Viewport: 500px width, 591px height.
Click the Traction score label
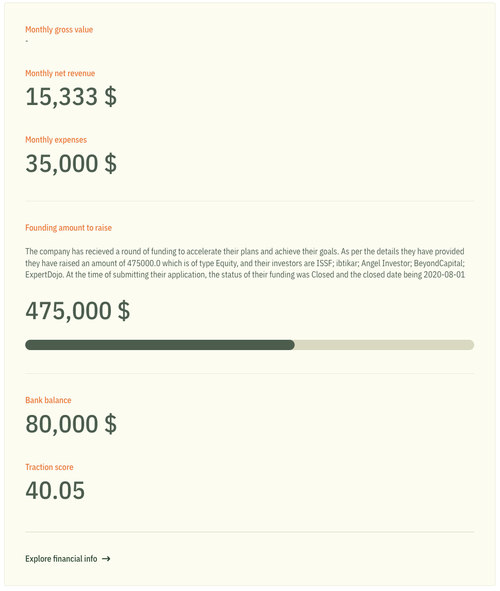point(49,467)
